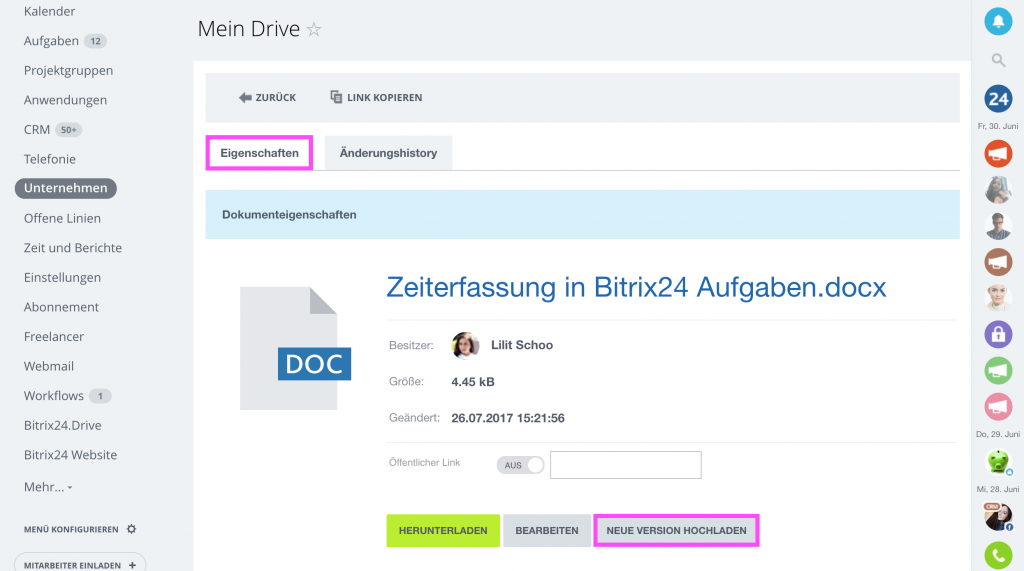Screen dimensions: 1024x571
Task: Open the brown megaphone chat
Action: coord(998,262)
